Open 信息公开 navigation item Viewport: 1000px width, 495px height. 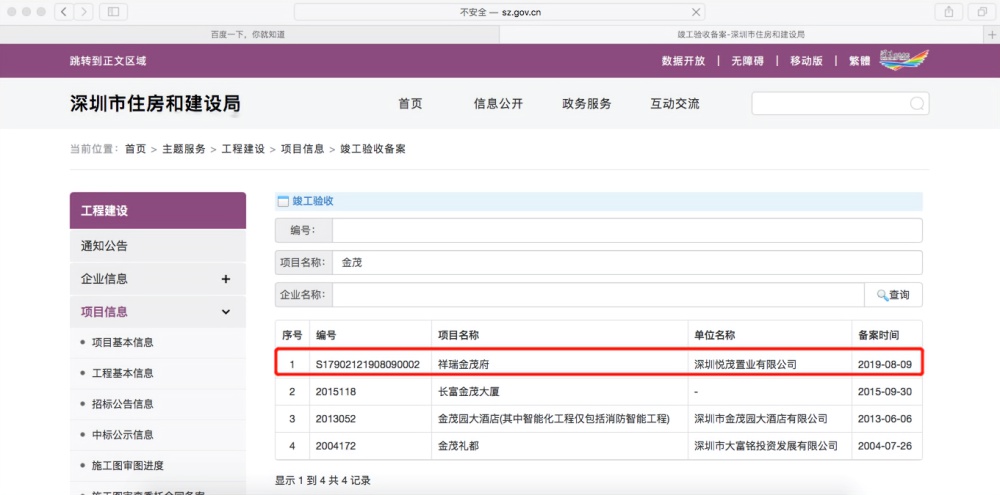[498, 104]
